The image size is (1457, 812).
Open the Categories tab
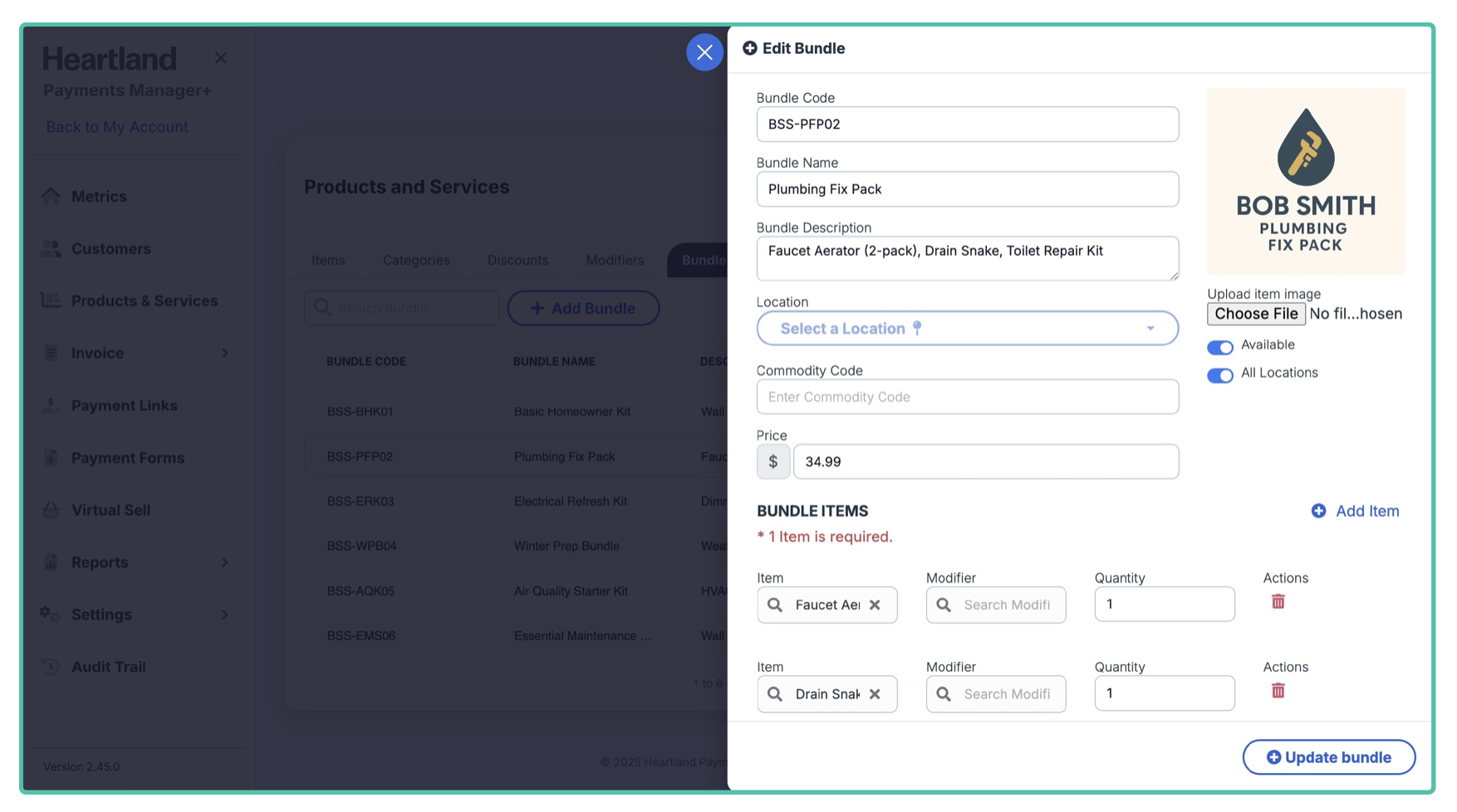[416, 261]
